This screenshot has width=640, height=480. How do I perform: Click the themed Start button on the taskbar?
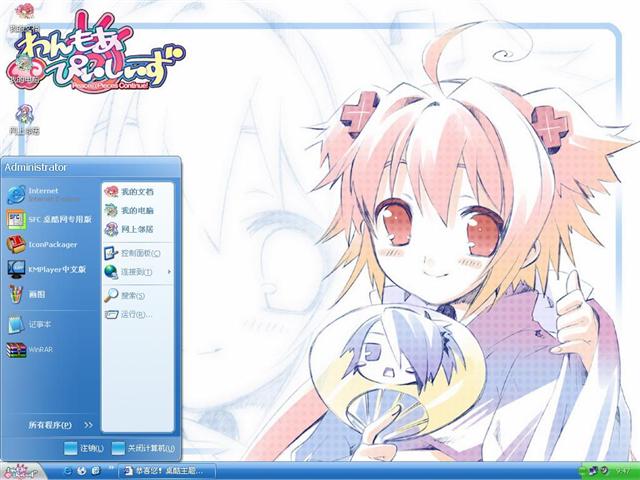pos(22,471)
